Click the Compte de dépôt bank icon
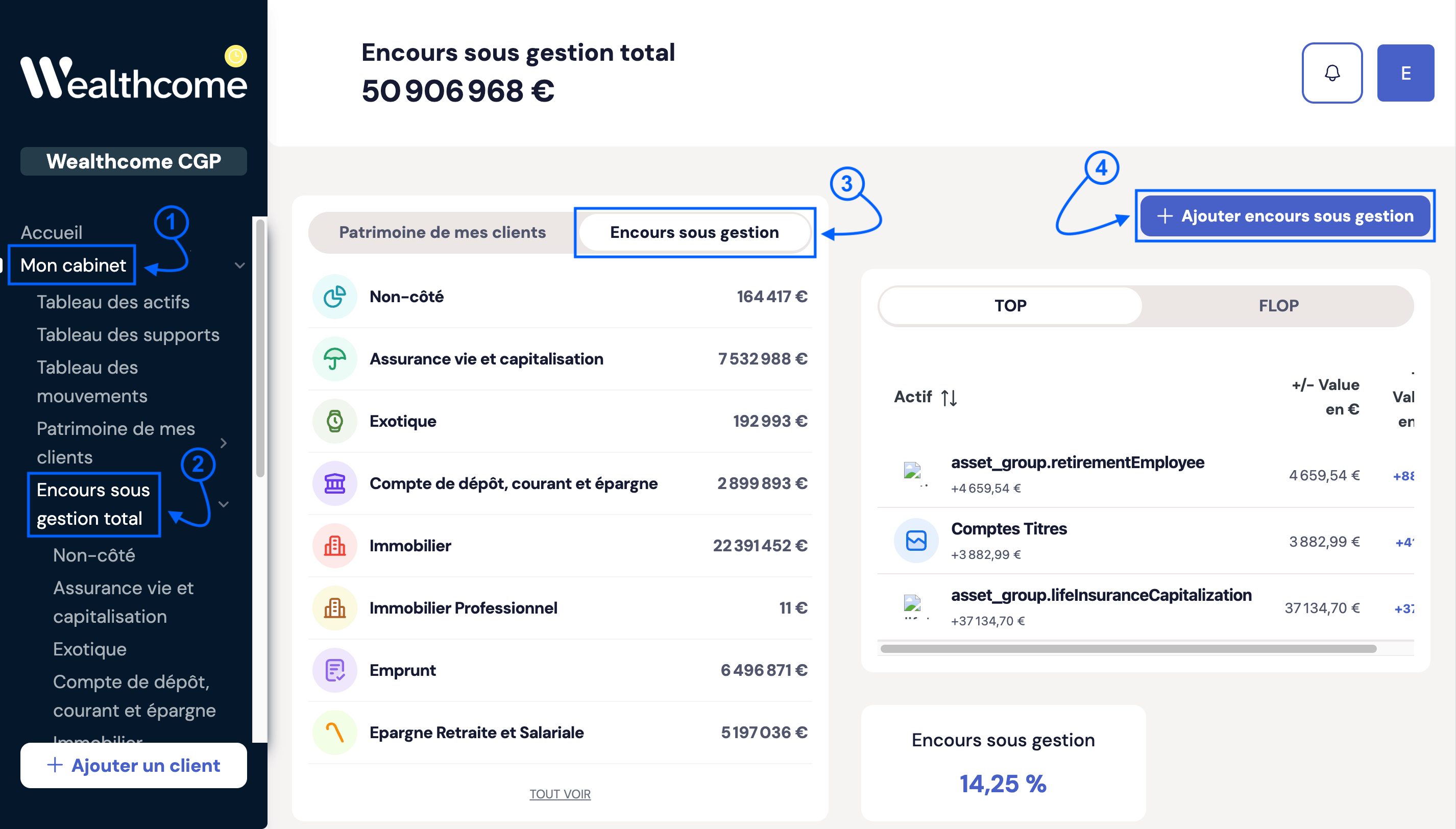This screenshot has width=1456, height=829. click(x=334, y=483)
